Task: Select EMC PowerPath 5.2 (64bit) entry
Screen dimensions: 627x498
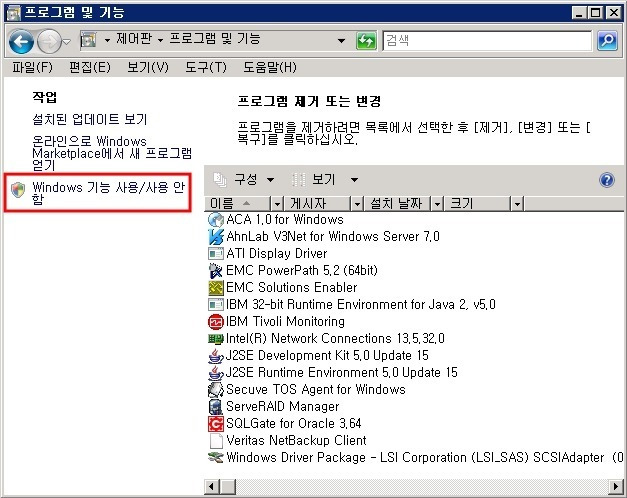Action: click(x=302, y=270)
